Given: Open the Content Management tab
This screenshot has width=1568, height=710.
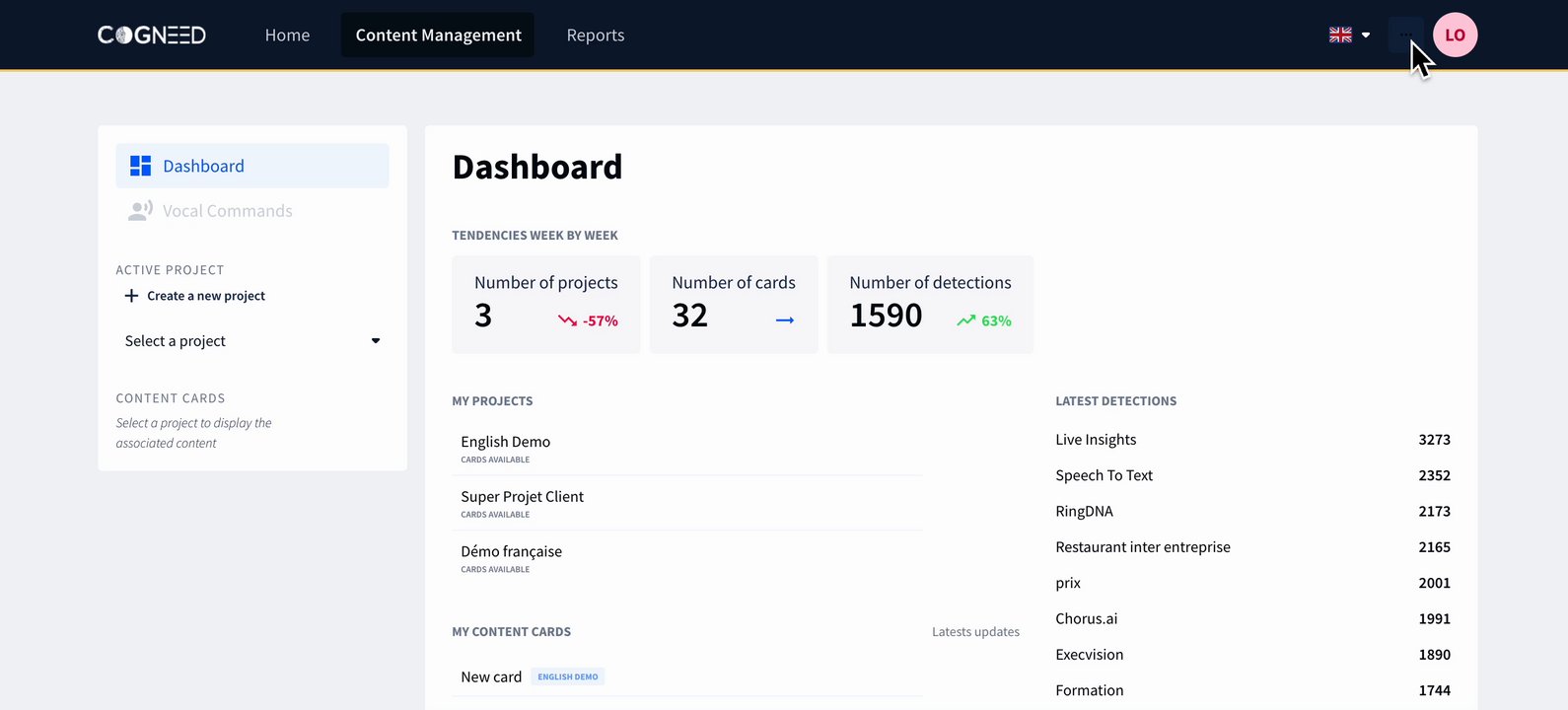Looking at the screenshot, I should pyautogui.click(x=438, y=35).
